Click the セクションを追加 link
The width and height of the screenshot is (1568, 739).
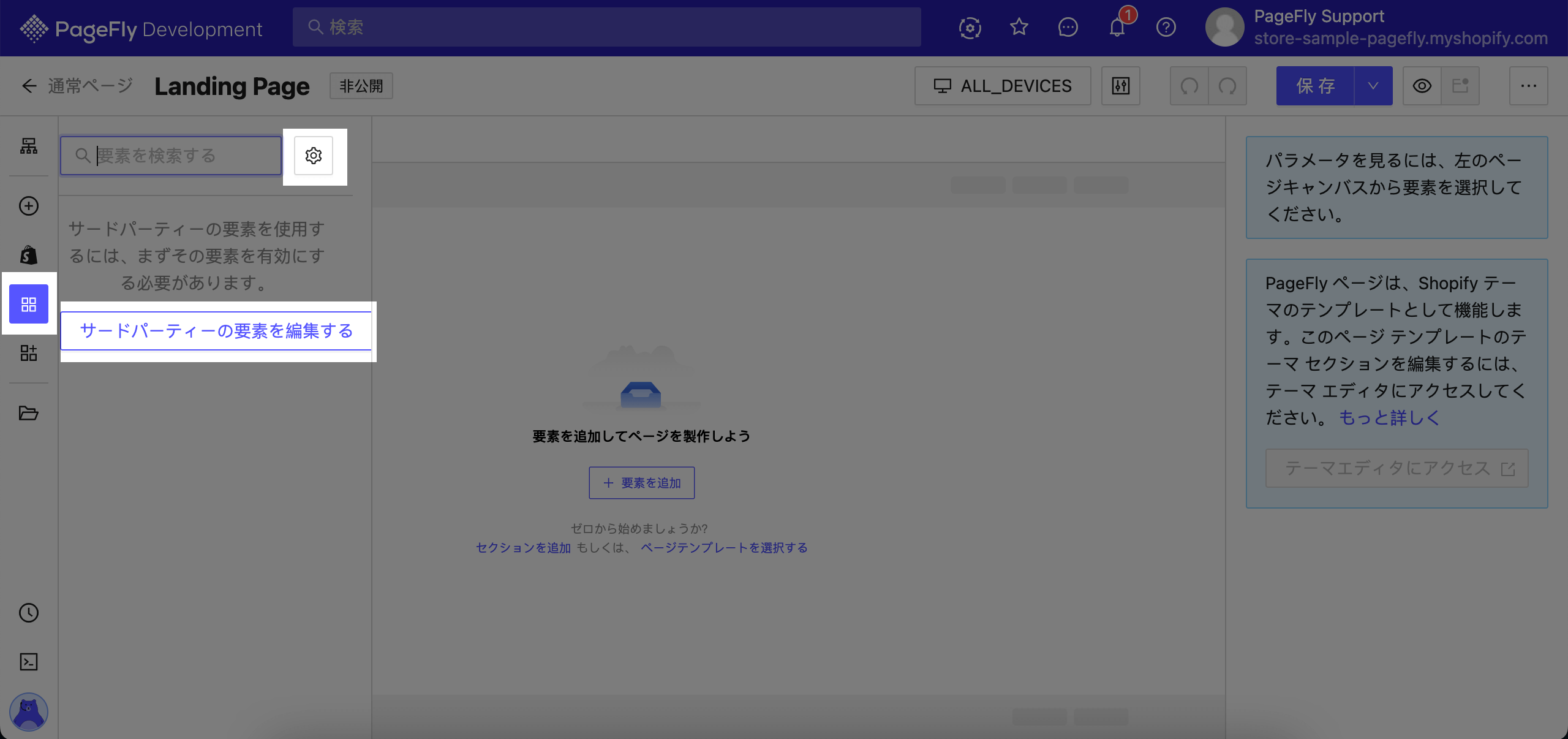[x=523, y=548]
